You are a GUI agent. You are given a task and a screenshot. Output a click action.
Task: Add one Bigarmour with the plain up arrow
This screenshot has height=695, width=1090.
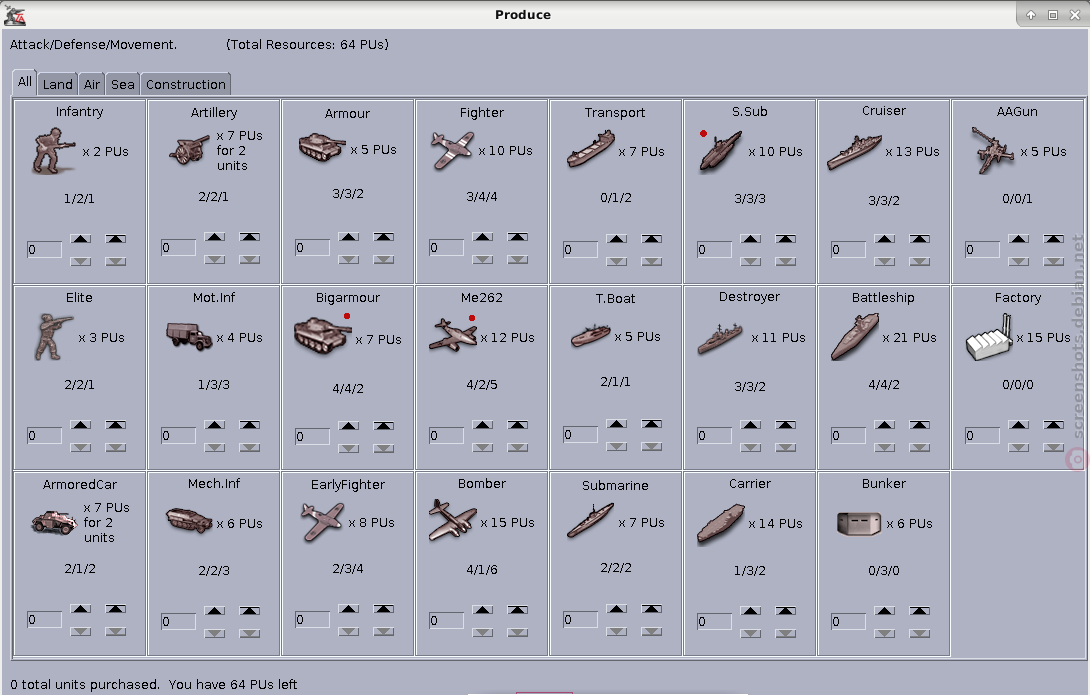[349, 426]
